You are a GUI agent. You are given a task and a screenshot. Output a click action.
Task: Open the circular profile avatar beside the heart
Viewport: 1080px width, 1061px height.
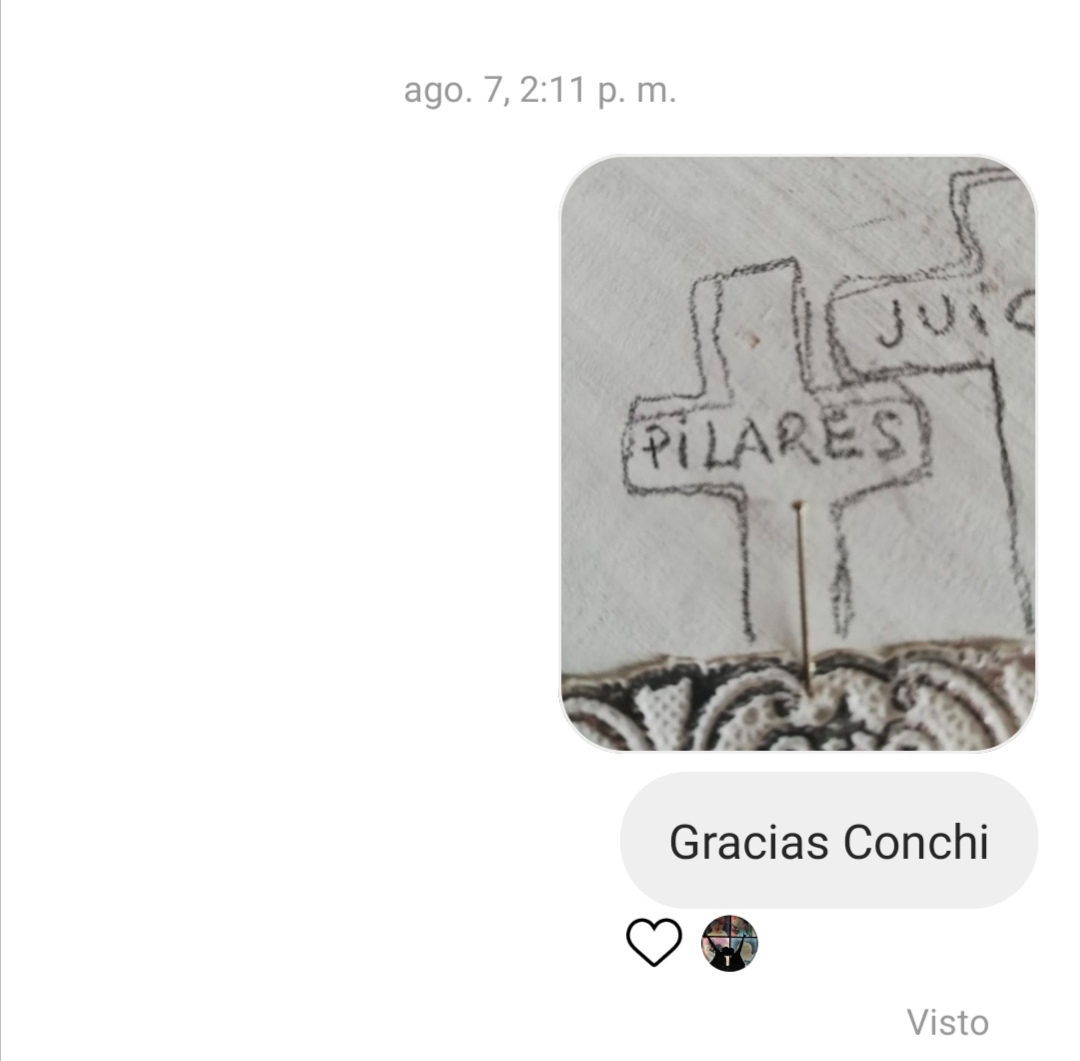coord(729,943)
